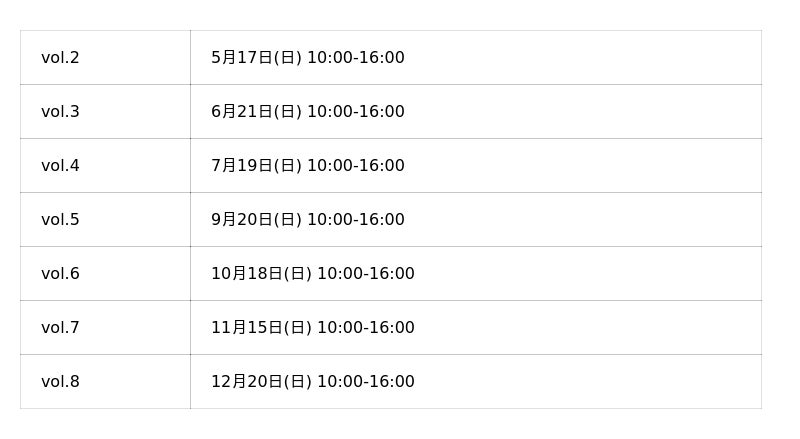This screenshot has width=800, height=439.
Task: Click the vol.5 label
Action: click(60, 220)
